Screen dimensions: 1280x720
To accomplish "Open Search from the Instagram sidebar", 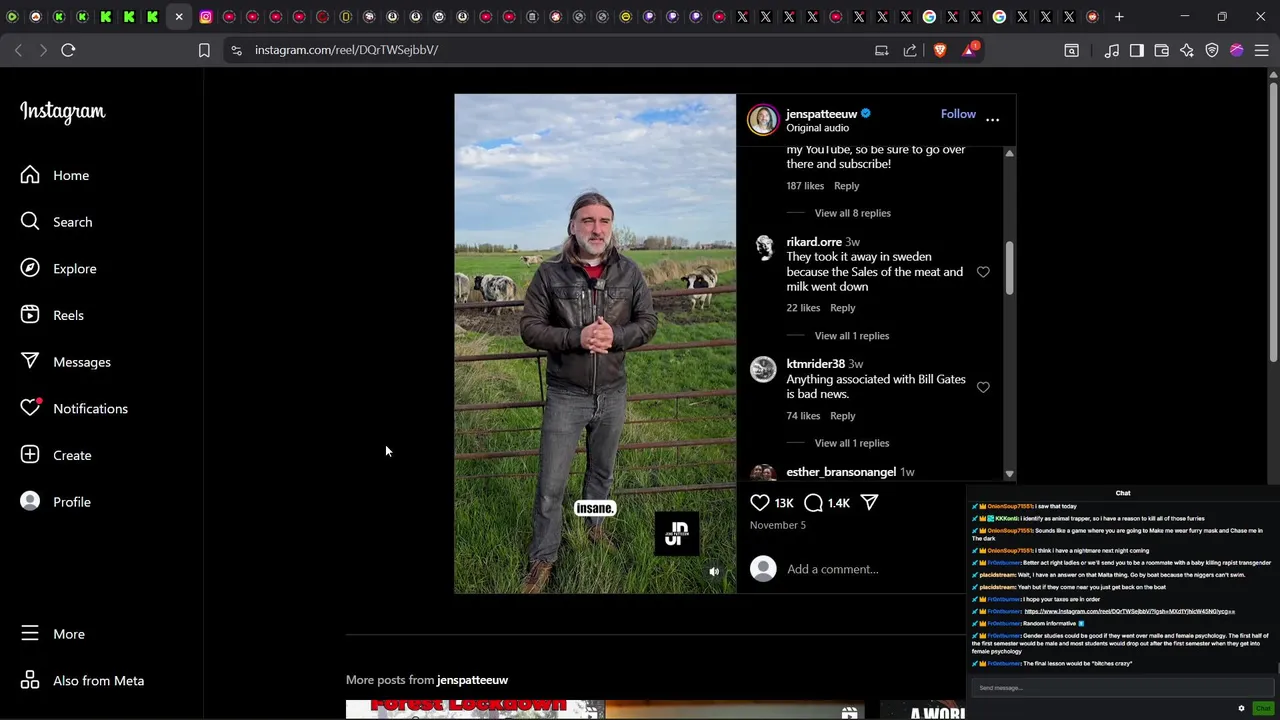I will 56,222.
